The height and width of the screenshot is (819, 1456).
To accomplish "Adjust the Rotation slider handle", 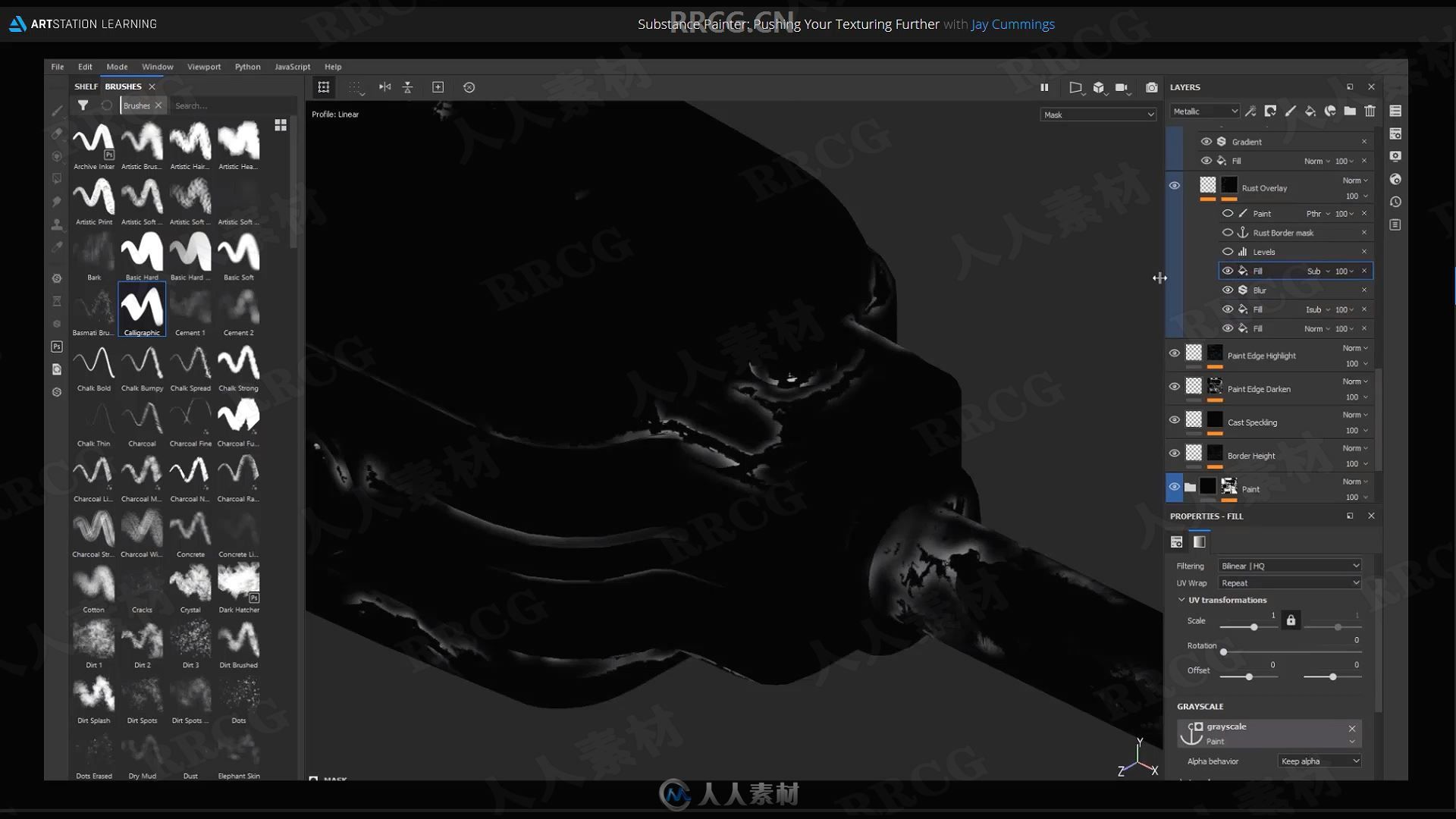I will pos(1223,651).
